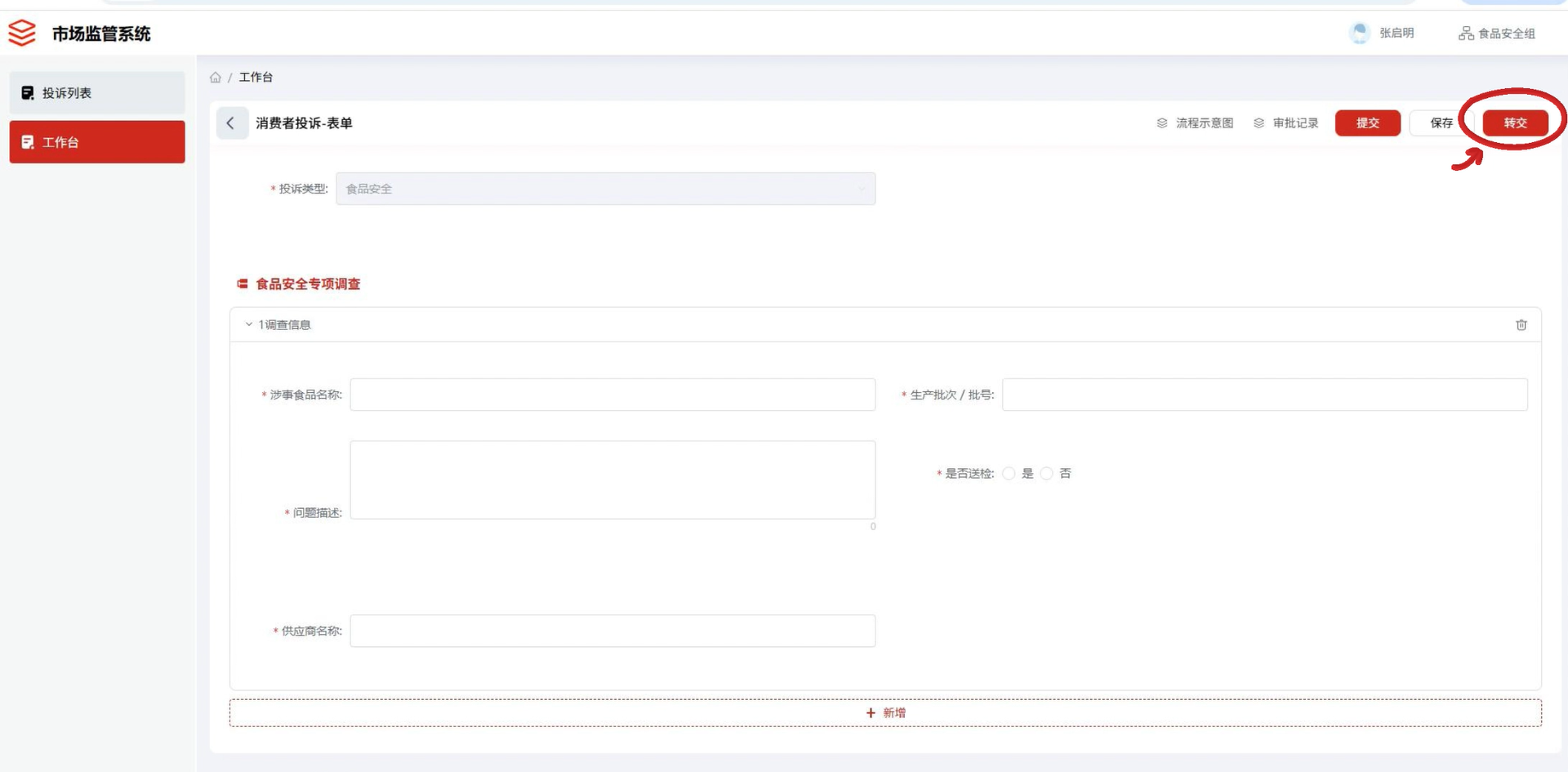
Task: Click the 保存 save button
Action: (1441, 123)
